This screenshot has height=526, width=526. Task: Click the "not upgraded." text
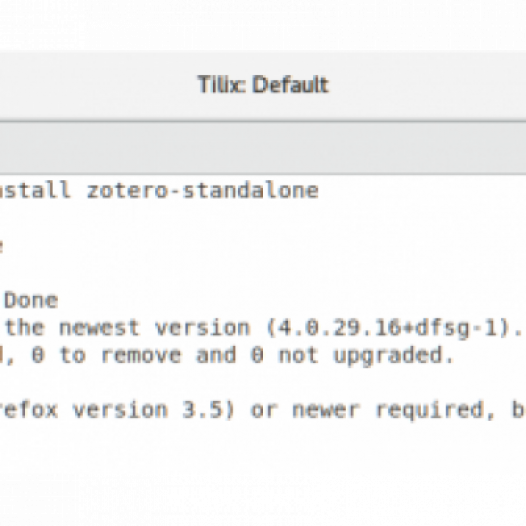click(366, 356)
